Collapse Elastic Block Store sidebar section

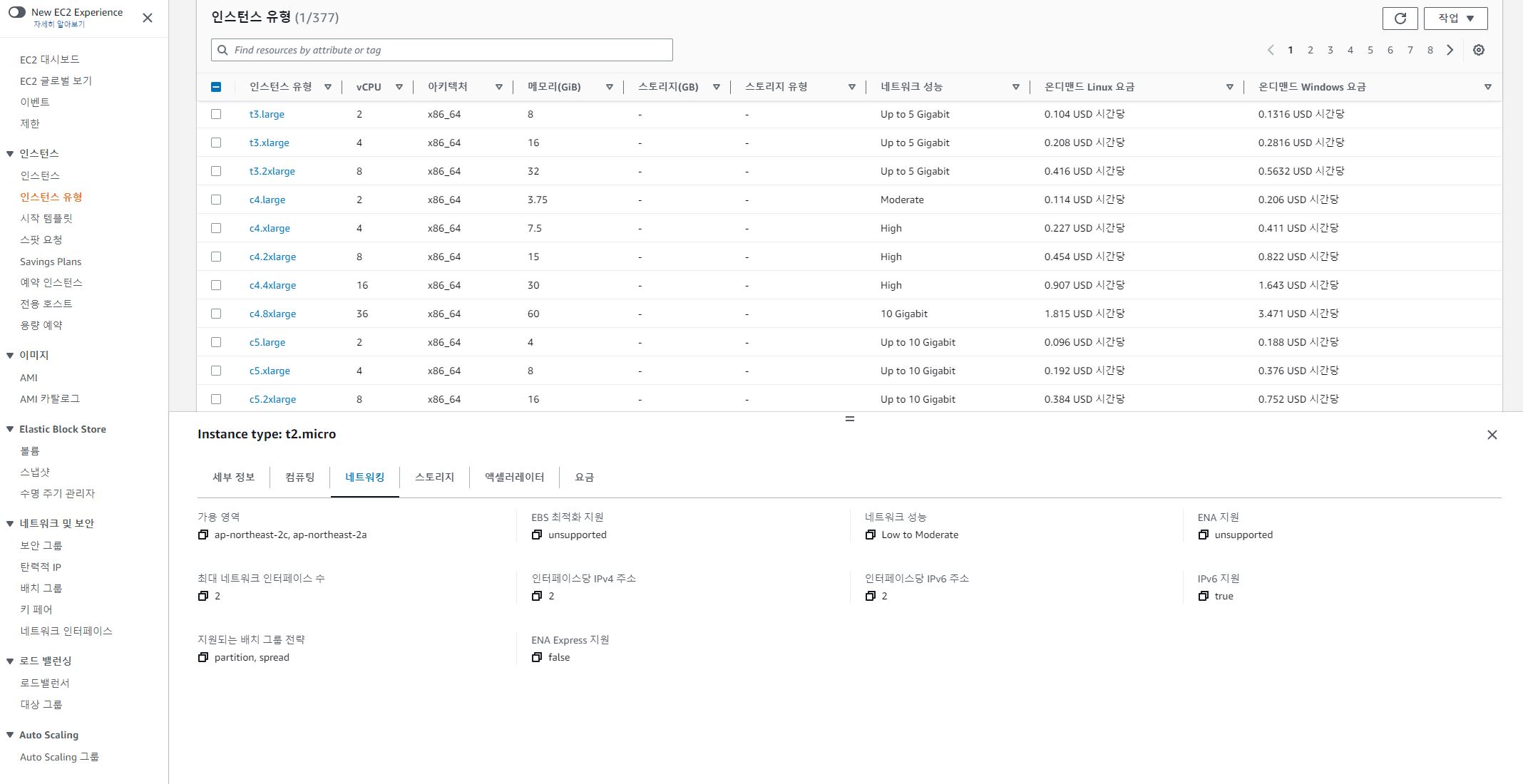10,429
